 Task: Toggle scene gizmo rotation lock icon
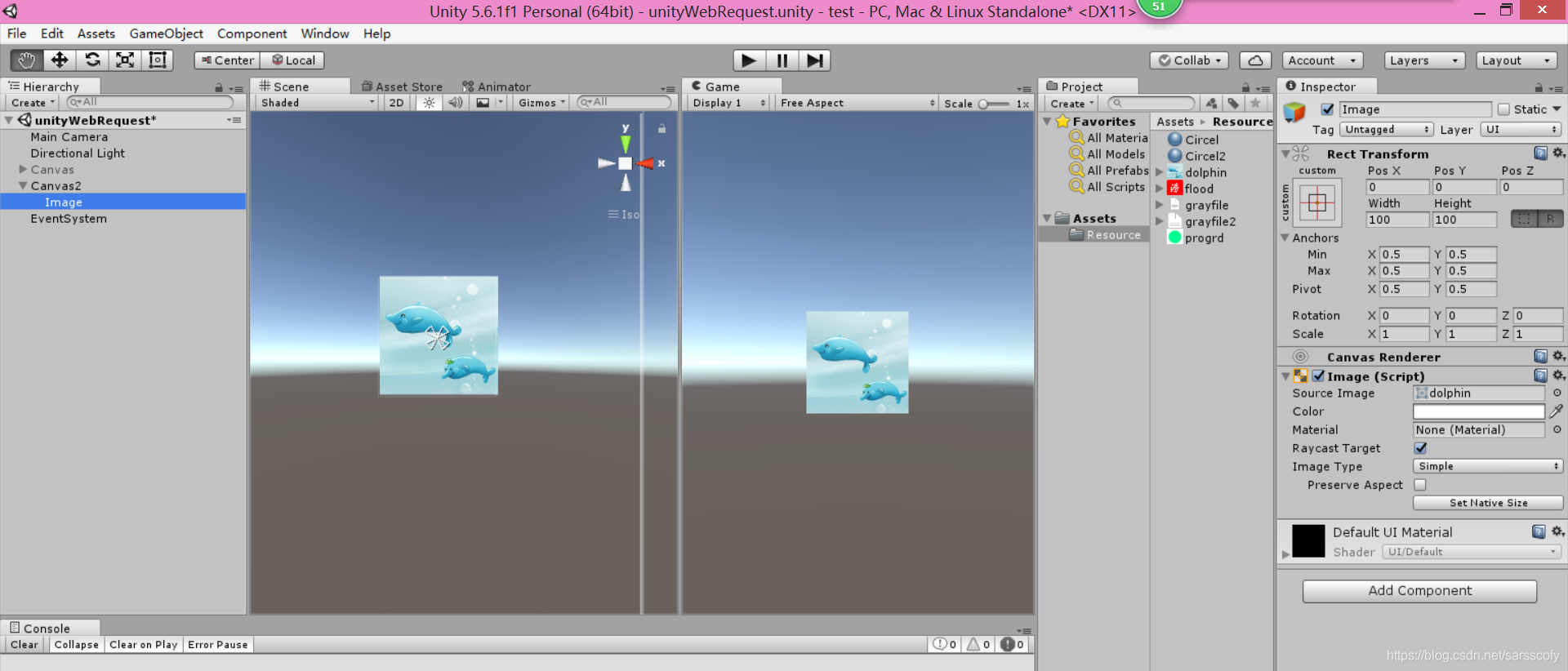[662, 128]
